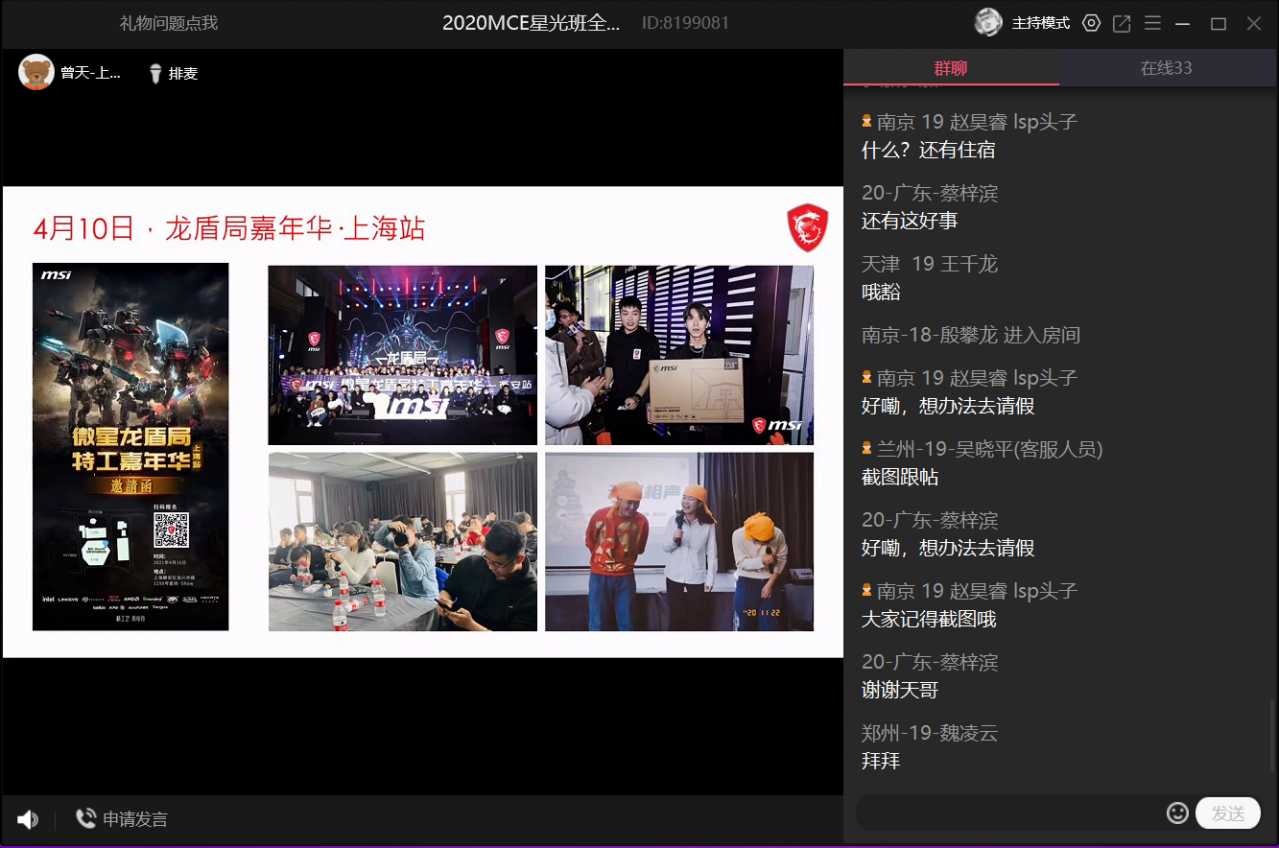This screenshot has width=1279, height=848.
Task: Select the 群聊 group chat tab
Action: pyautogui.click(x=950, y=68)
